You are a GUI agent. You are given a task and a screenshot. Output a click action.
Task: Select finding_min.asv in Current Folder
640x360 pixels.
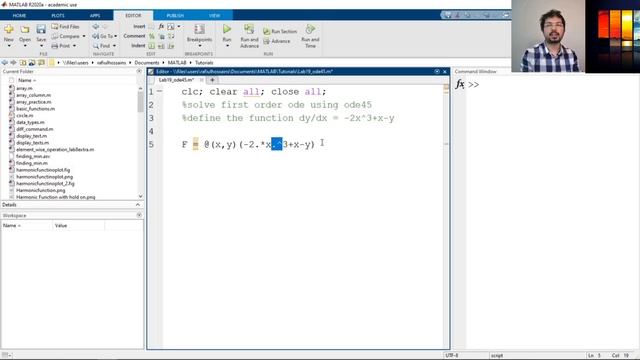tap(33, 156)
